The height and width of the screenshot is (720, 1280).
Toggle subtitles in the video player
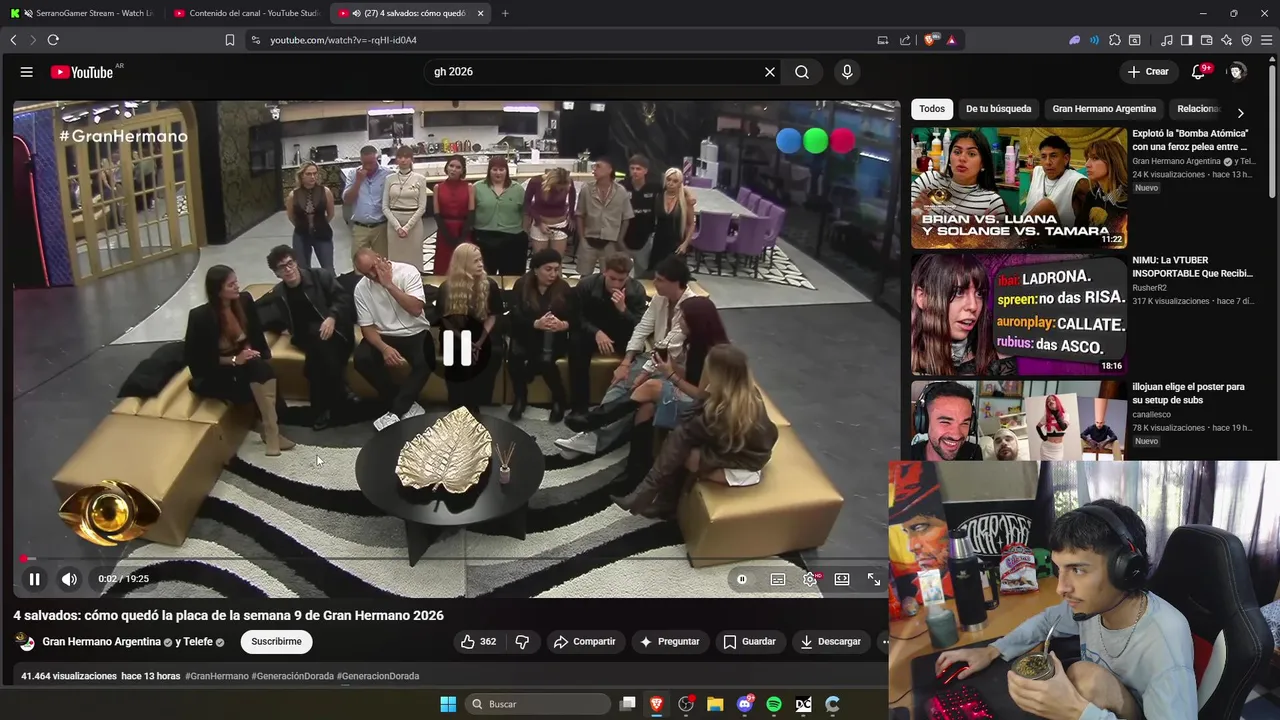tap(778, 579)
